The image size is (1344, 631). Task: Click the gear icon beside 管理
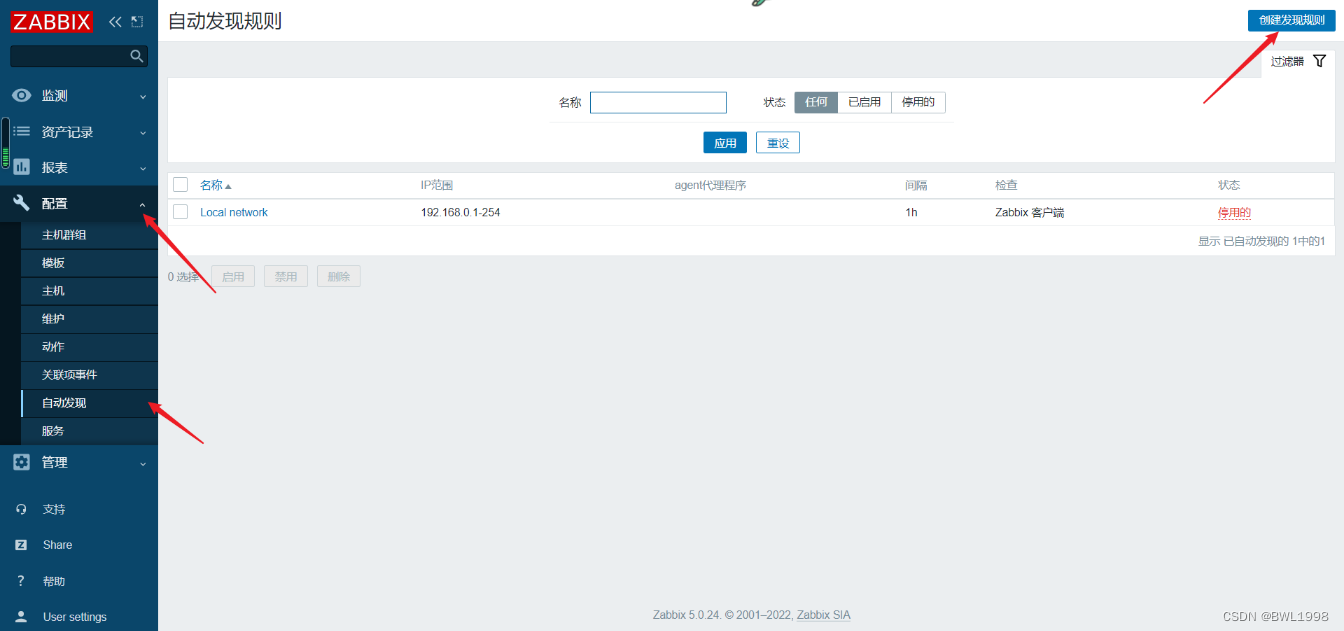(x=21, y=462)
